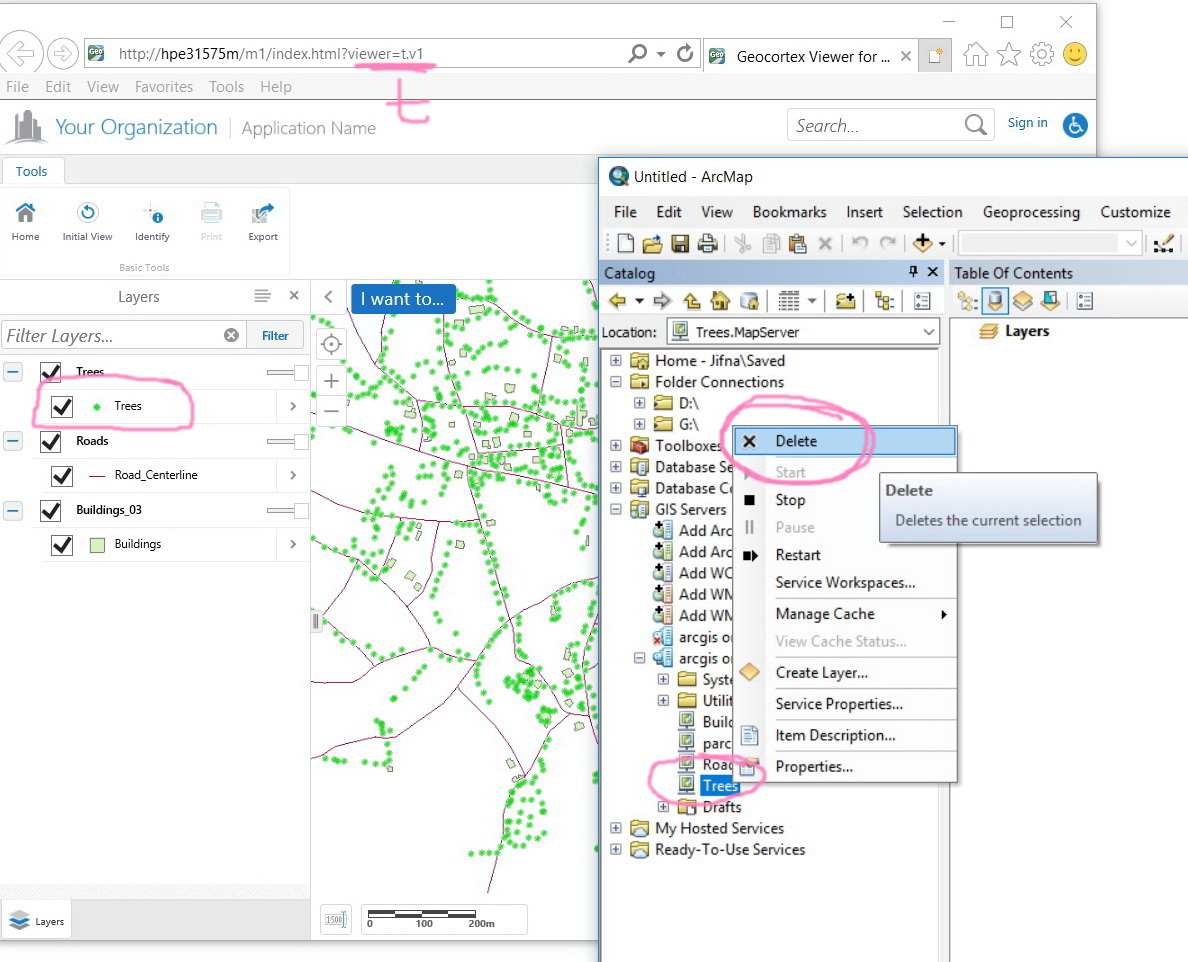The width and height of the screenshot is (1188, 962).
Task: Uncheck the Buildings_03 group checkbox
Action: 51,510
